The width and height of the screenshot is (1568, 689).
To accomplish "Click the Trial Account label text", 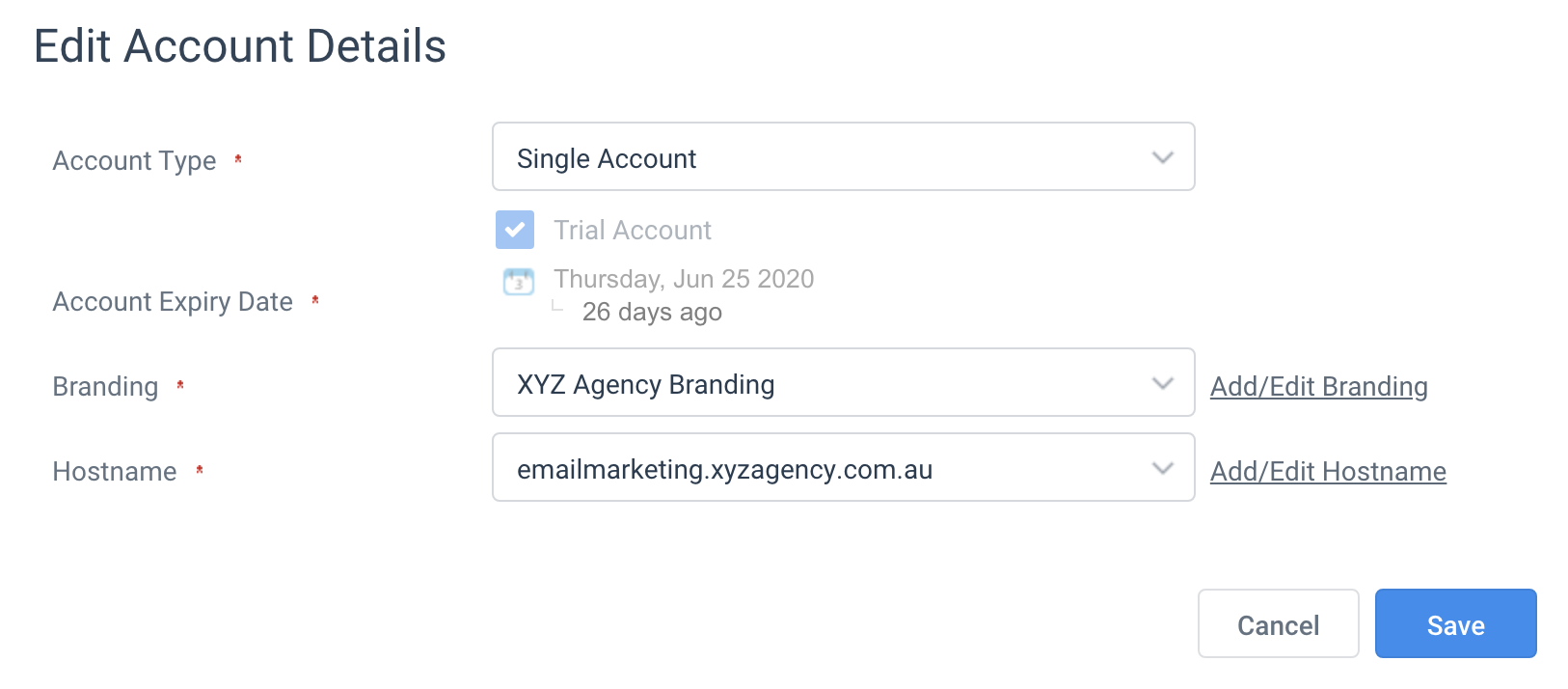I will pyautogui.click(x=633, y=231).
